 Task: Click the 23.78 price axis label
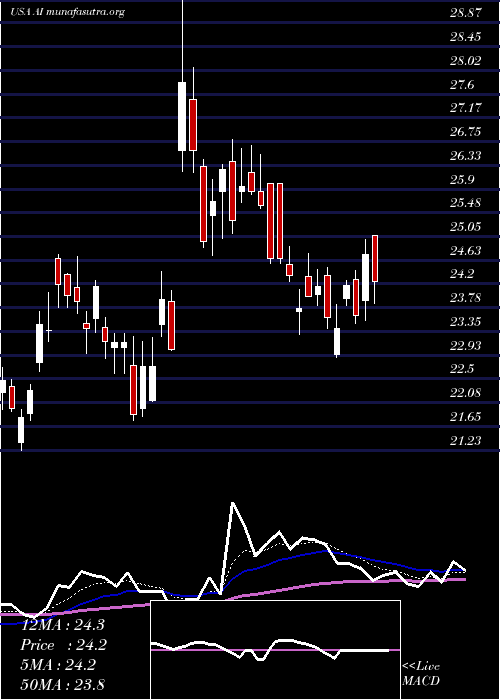pyautogui.click(x=466, y=298)
